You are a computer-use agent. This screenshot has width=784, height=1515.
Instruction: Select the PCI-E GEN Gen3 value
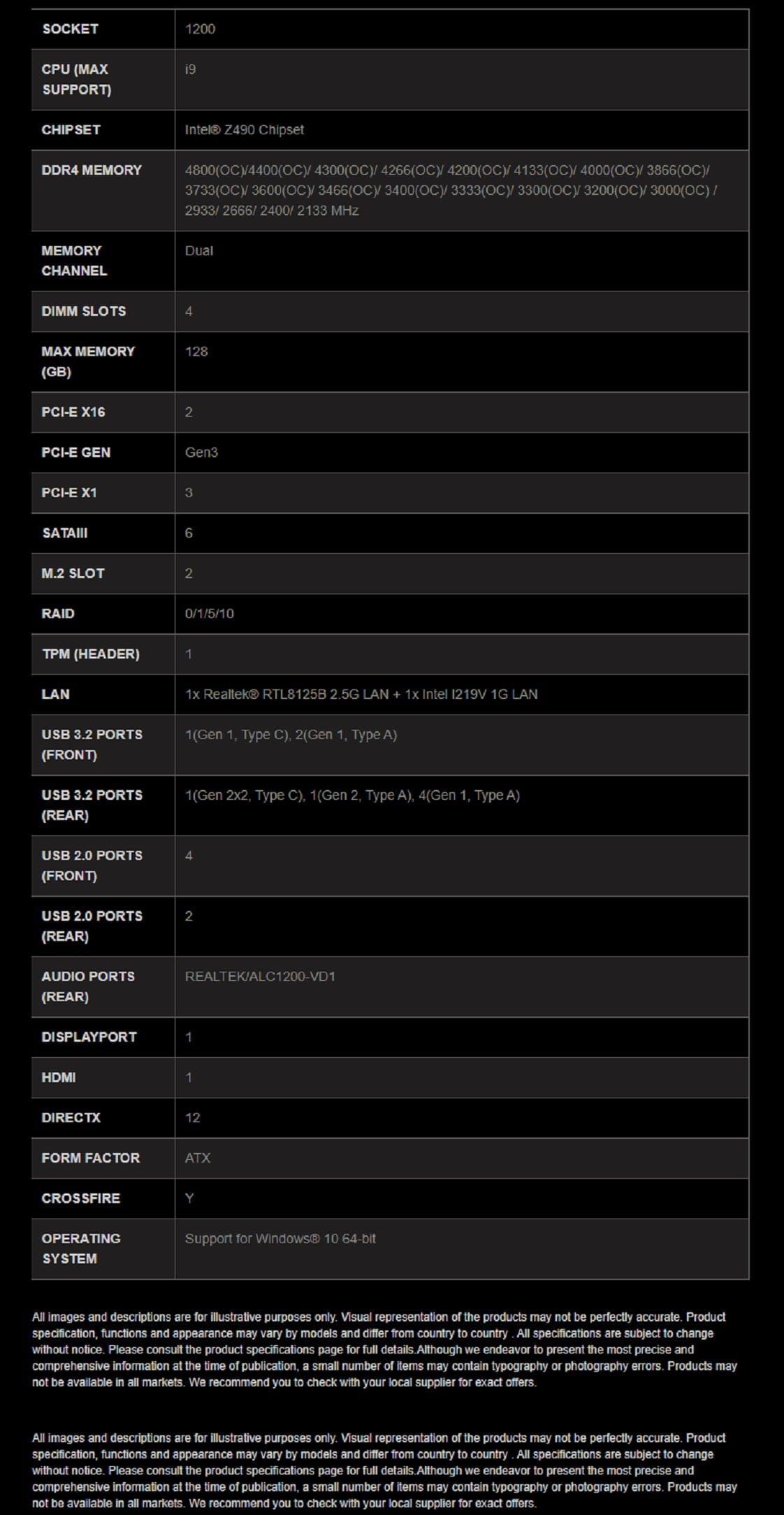point(201,452)
